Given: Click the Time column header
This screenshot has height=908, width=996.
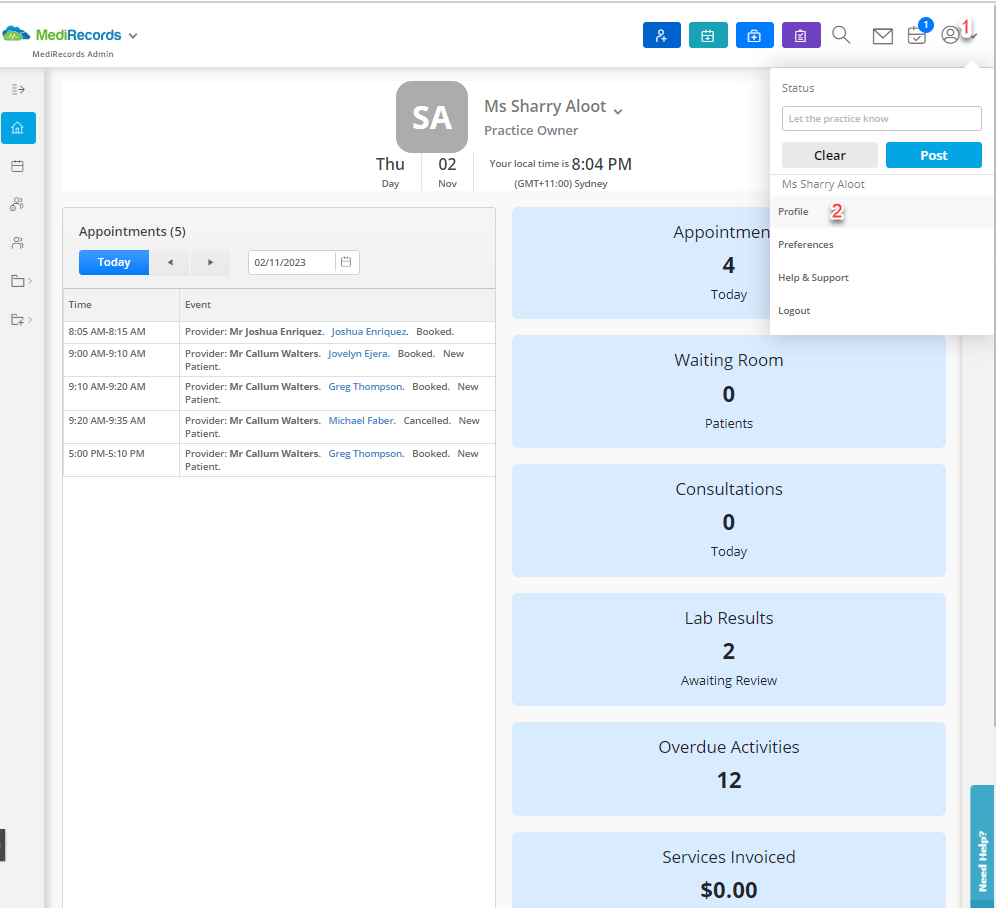Looking at the screenshot, I should (121, 305).
